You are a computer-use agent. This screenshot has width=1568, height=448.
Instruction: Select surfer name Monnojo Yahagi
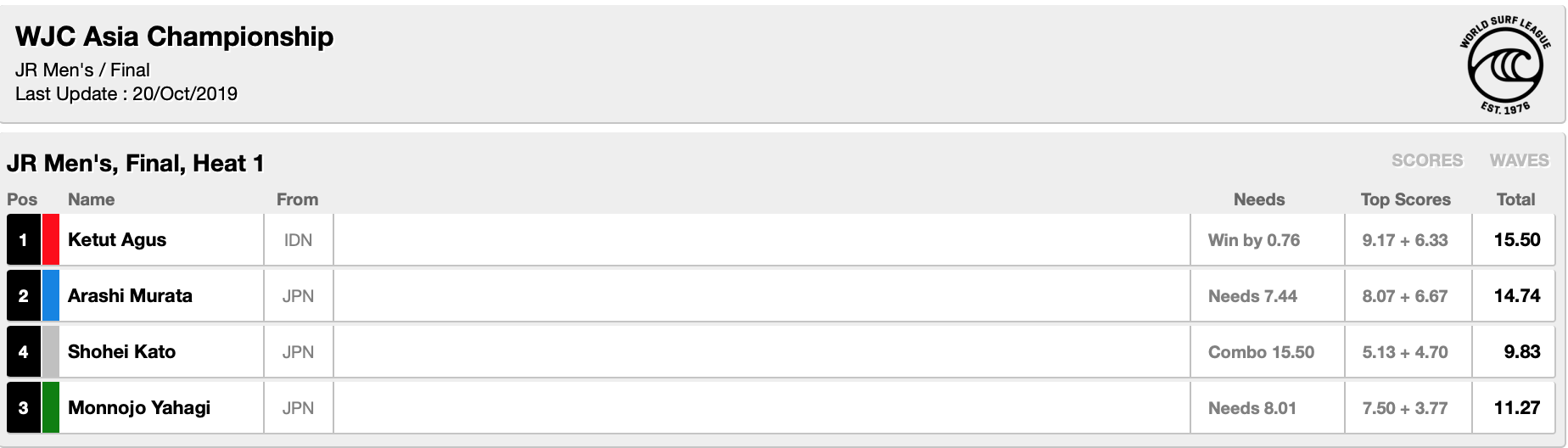pyautogui.click(x=139, y=408)
